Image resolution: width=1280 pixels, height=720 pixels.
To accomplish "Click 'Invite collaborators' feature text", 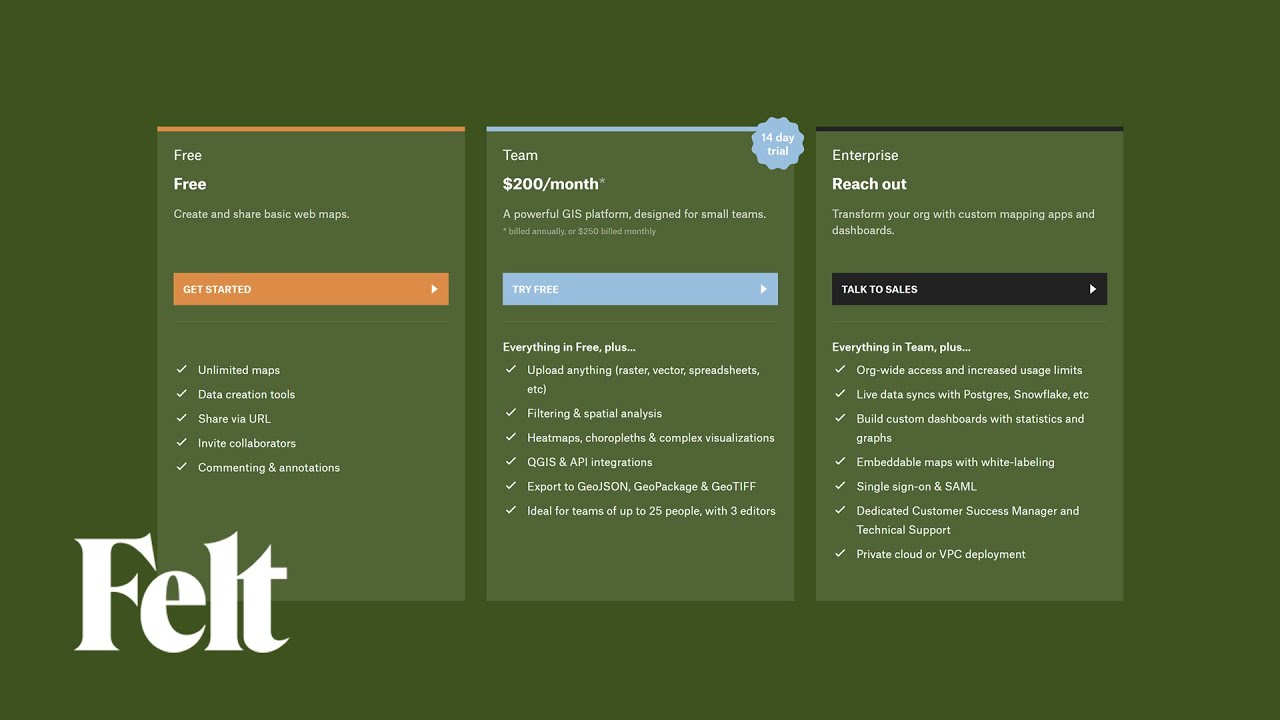I will tap(247, 443).
